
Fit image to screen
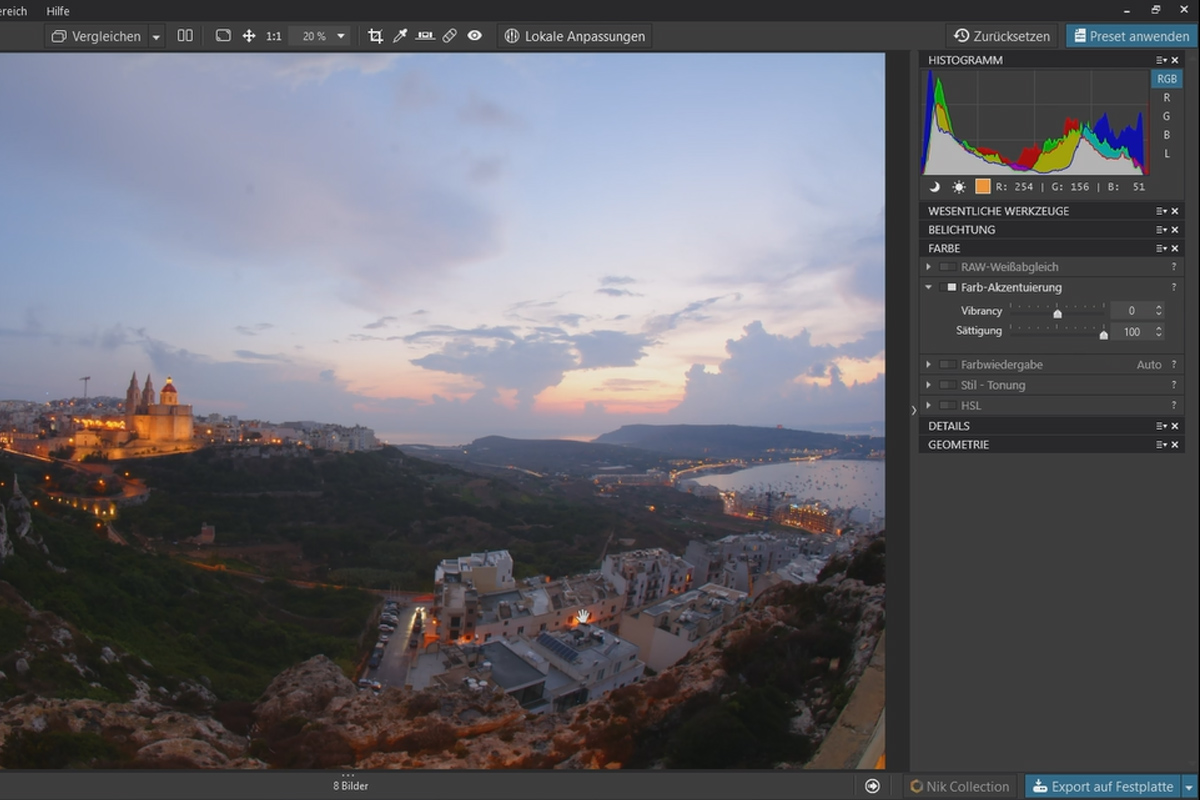click(223, 36)
